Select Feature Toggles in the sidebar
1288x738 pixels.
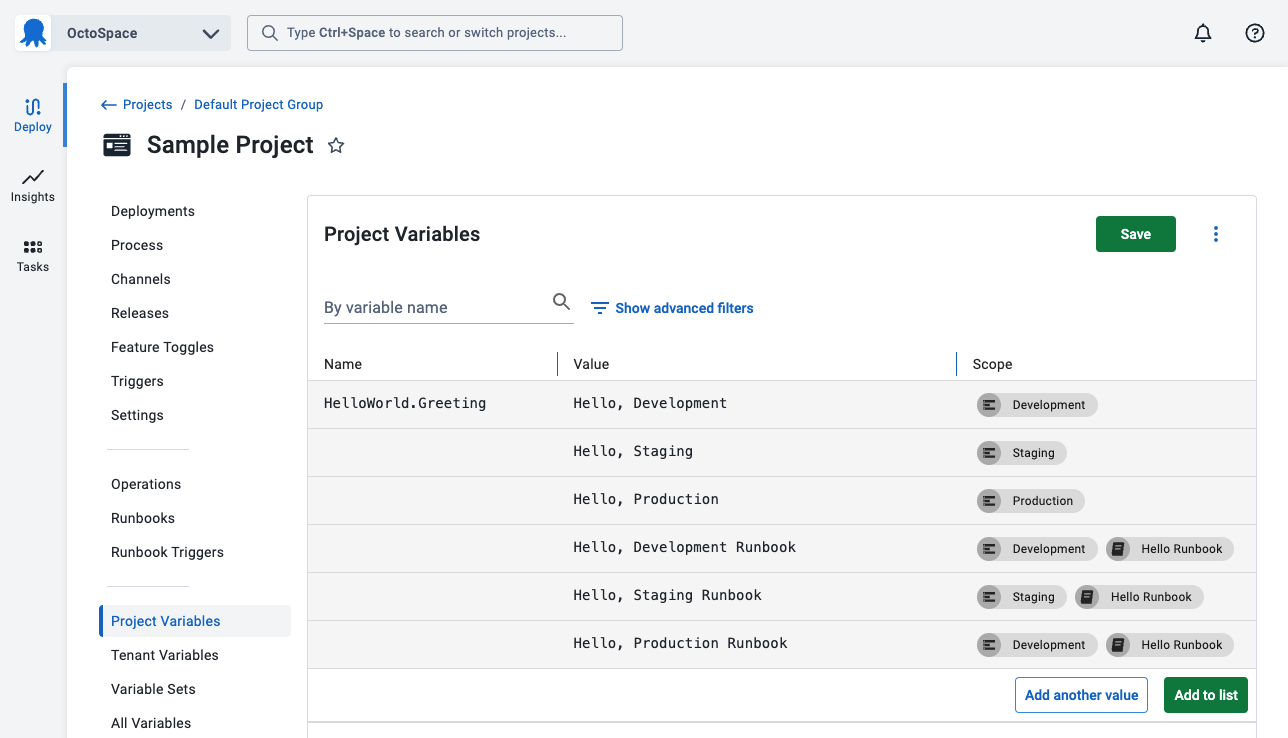tap(162, 347)
